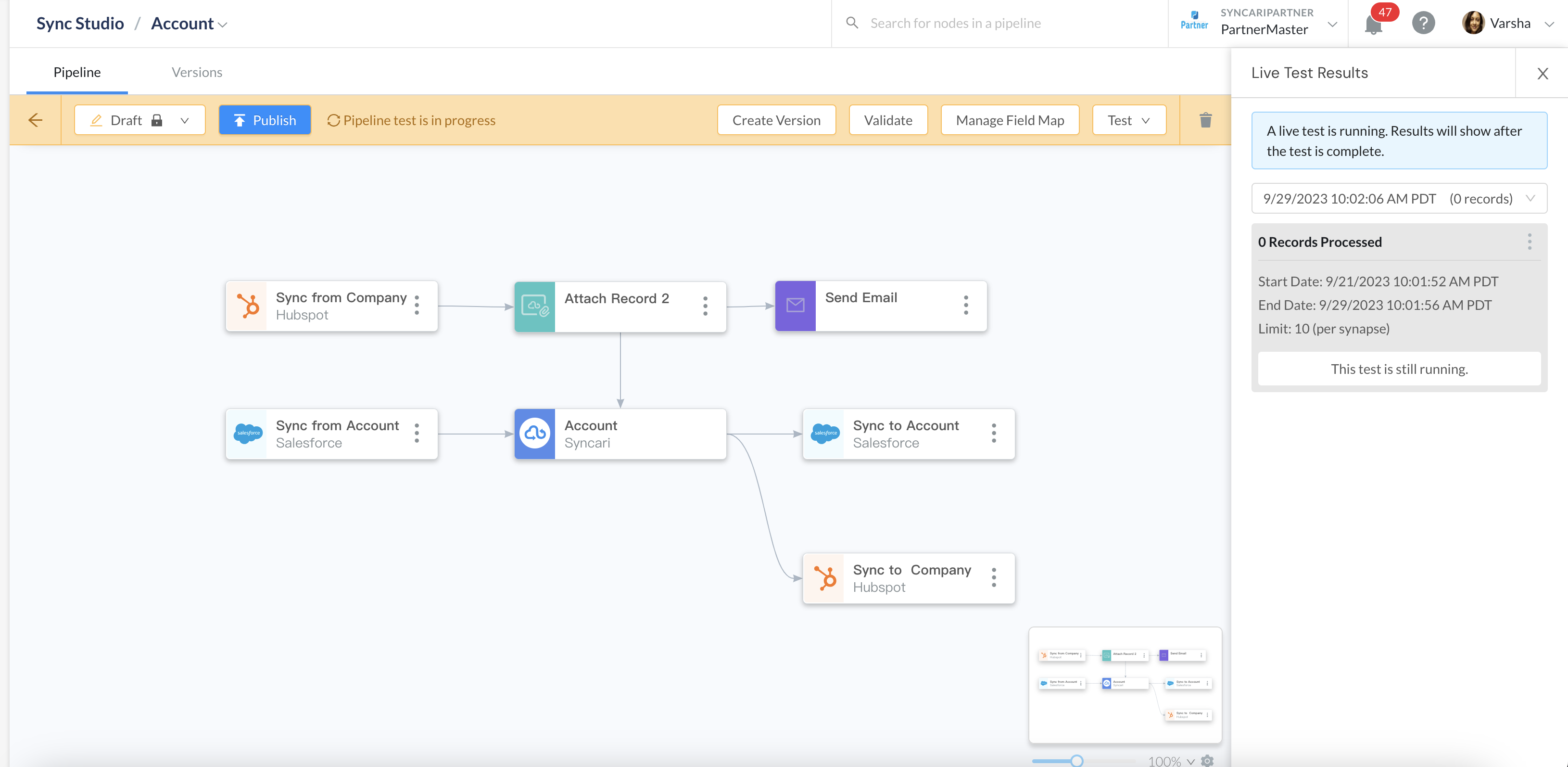Image resolution: width=1568 pixels, height=767 pixels.
Task: Click the live test running info banner
Action: point(1399,141)
